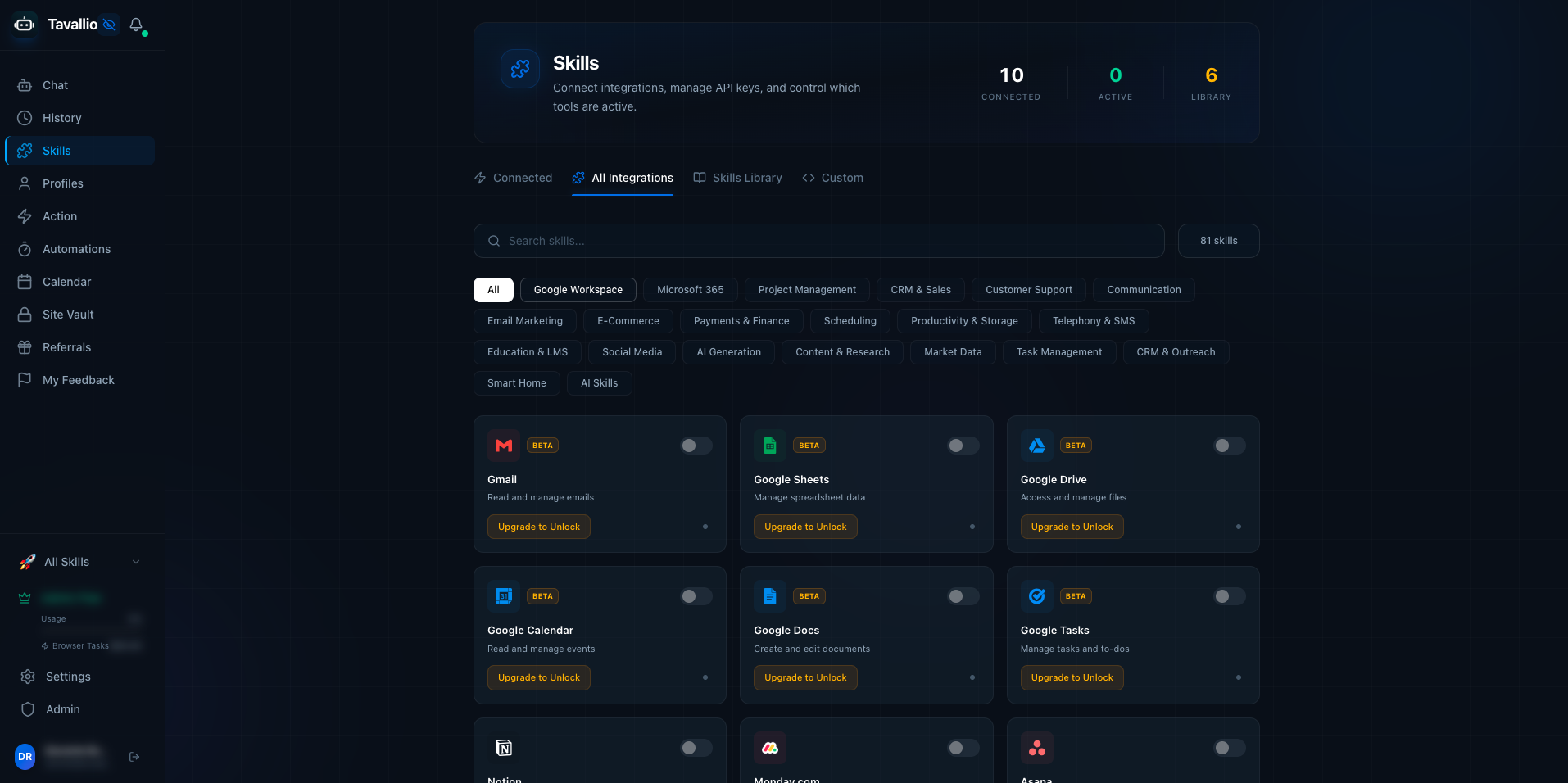Toggle the Notion integration

point(696,748)
